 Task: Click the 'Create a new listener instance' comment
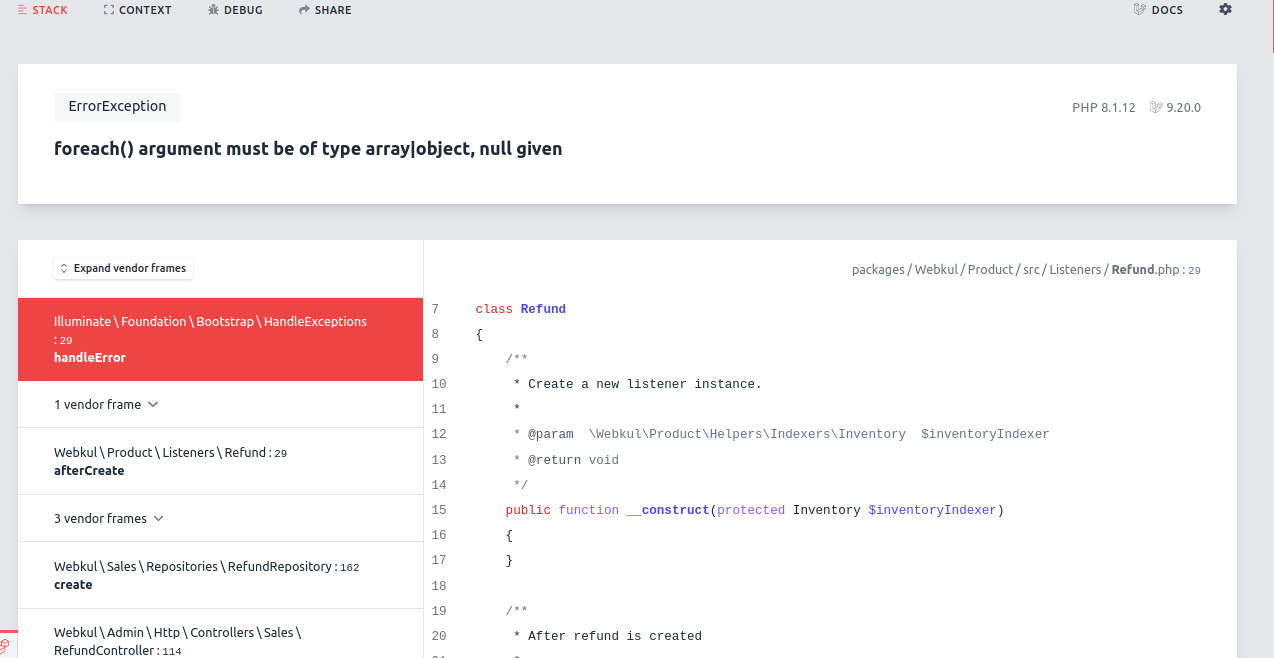tap(637, 384)
